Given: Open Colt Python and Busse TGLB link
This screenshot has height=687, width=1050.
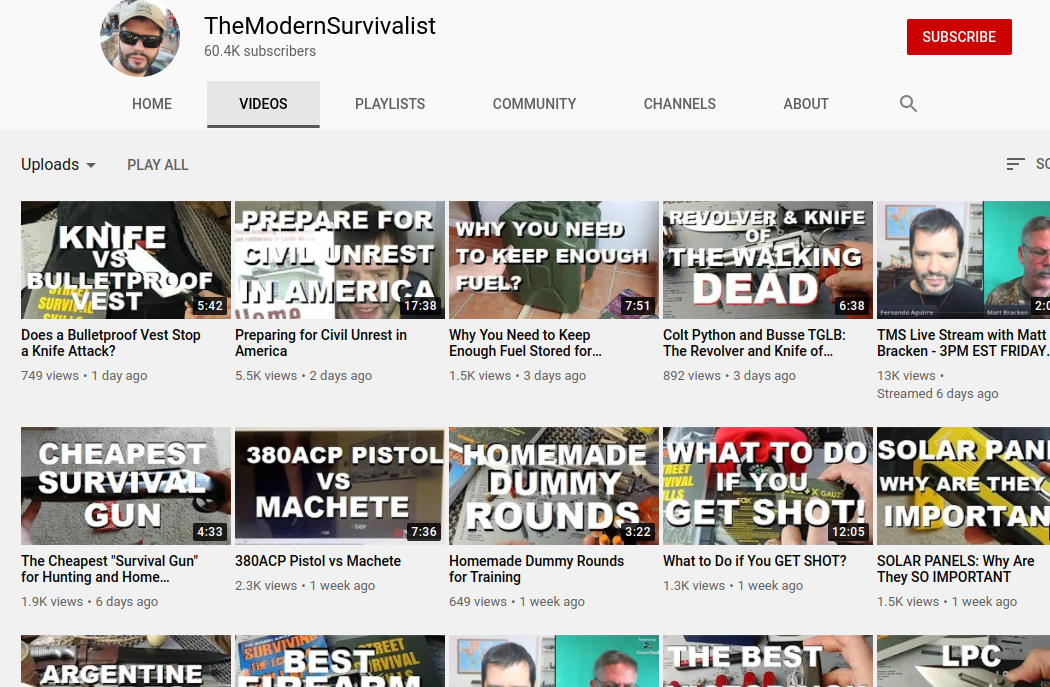Looking at the screenshot, I should click(x=754, y=343).
